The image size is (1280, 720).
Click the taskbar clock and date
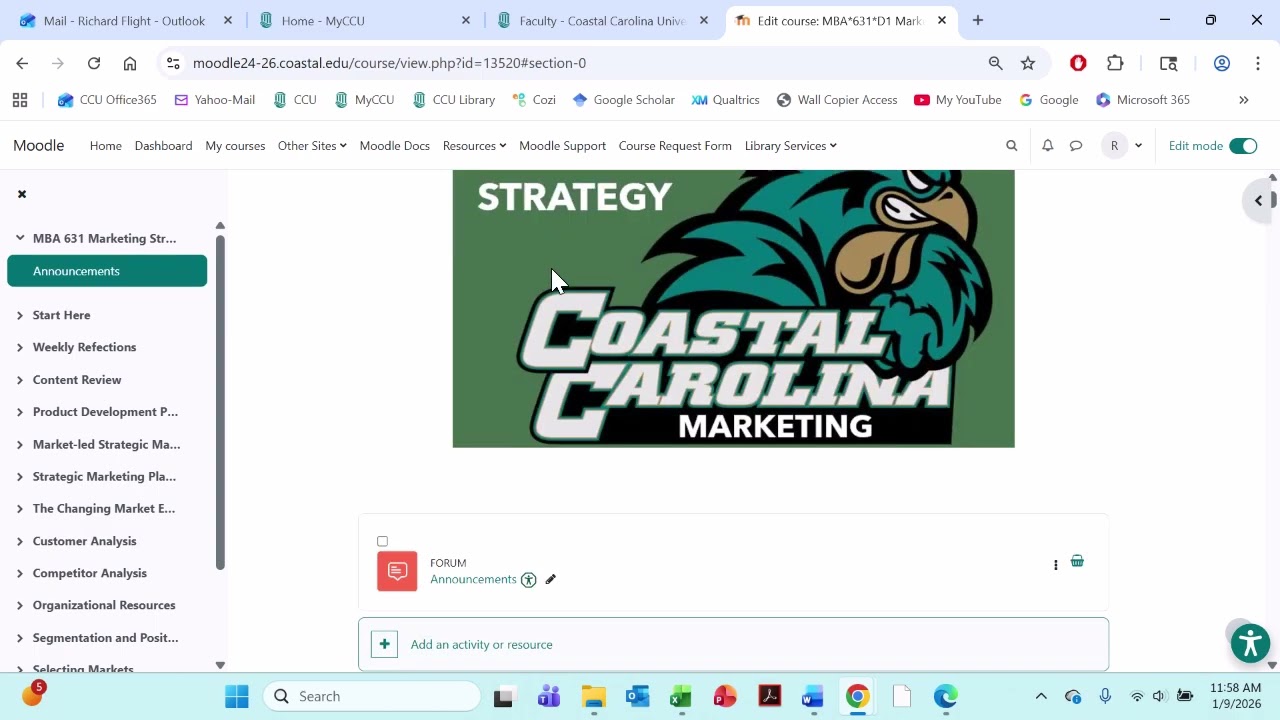click(1235, 696)
